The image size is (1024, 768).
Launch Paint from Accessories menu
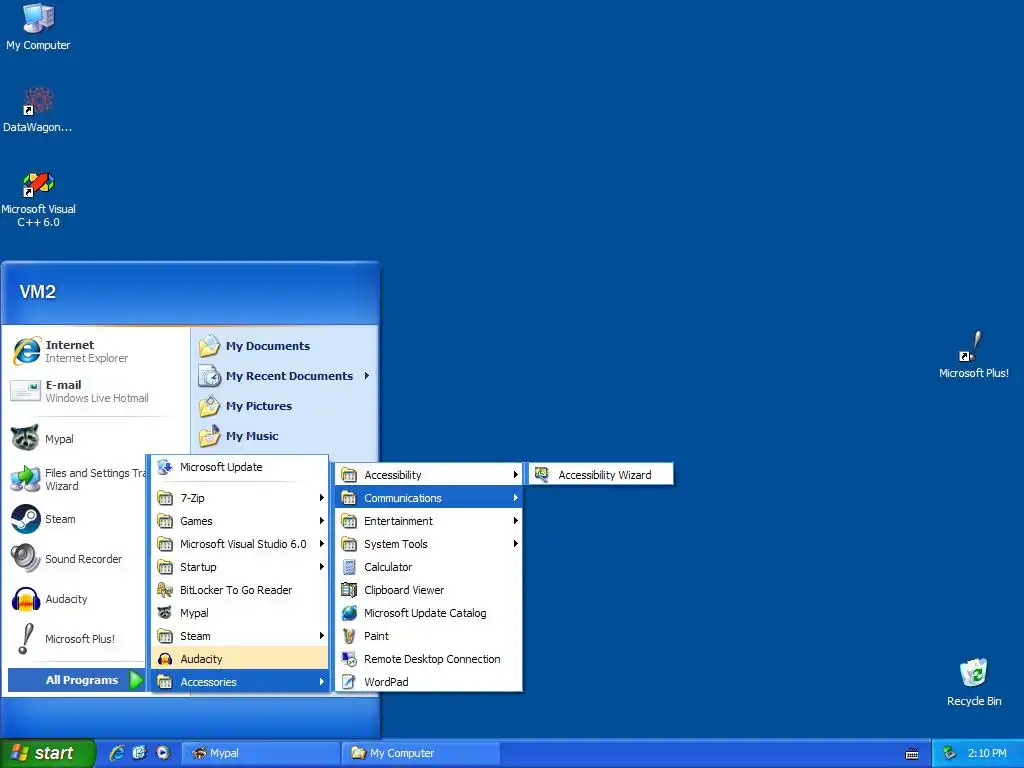(428, 636)
